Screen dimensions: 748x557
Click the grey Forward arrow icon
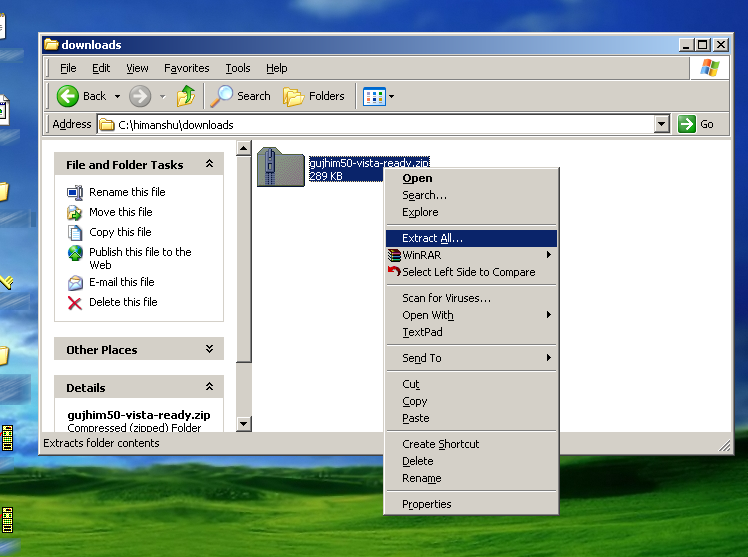tap(140, 96)
